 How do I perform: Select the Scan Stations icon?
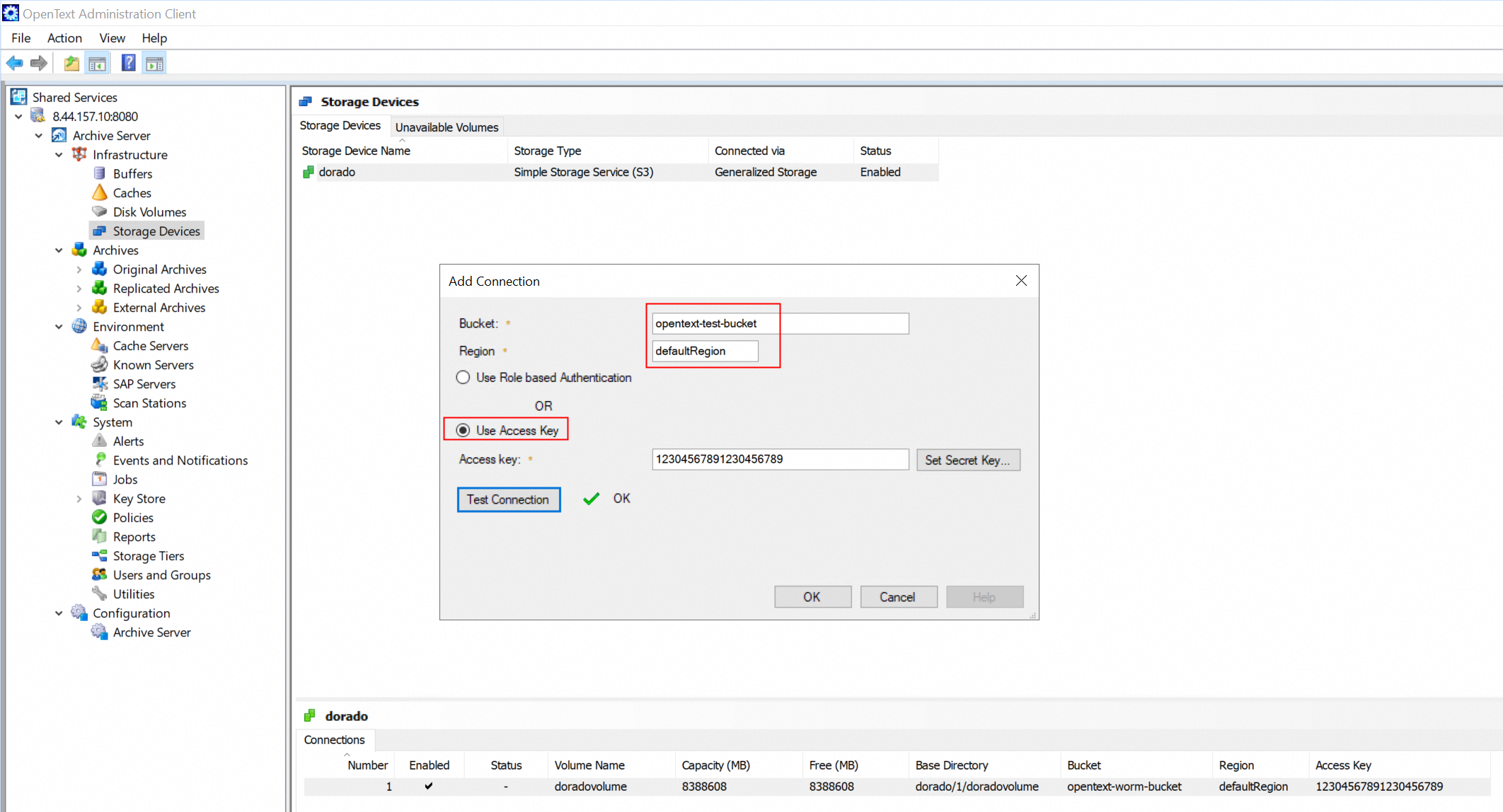coord(100,402)
